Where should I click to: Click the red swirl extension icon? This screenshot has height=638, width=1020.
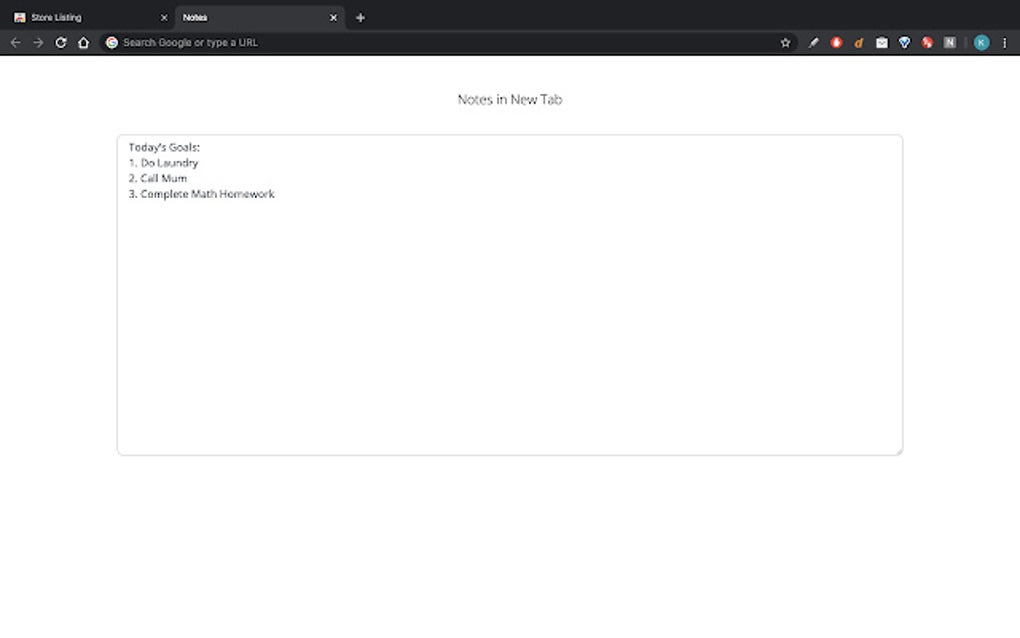pos(927,42)
